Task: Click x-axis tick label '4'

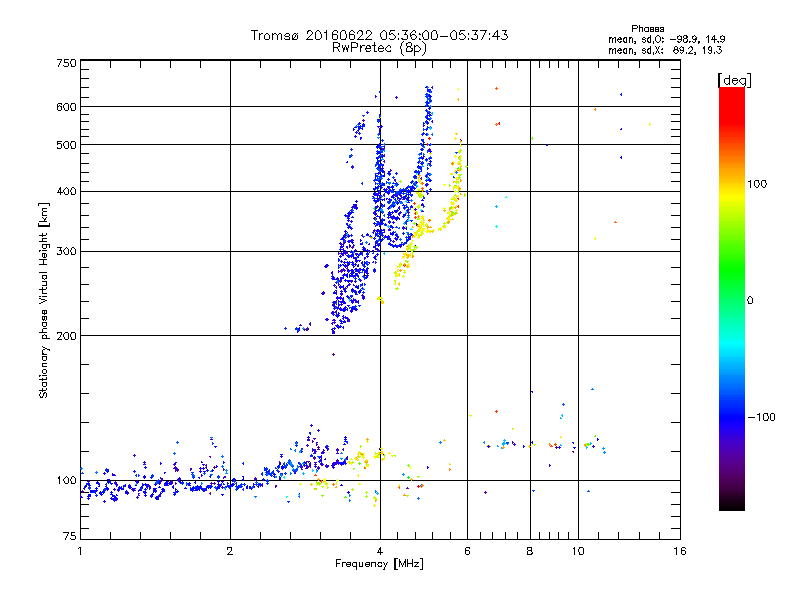Action: pyautogui.click(x=380, y=551)
